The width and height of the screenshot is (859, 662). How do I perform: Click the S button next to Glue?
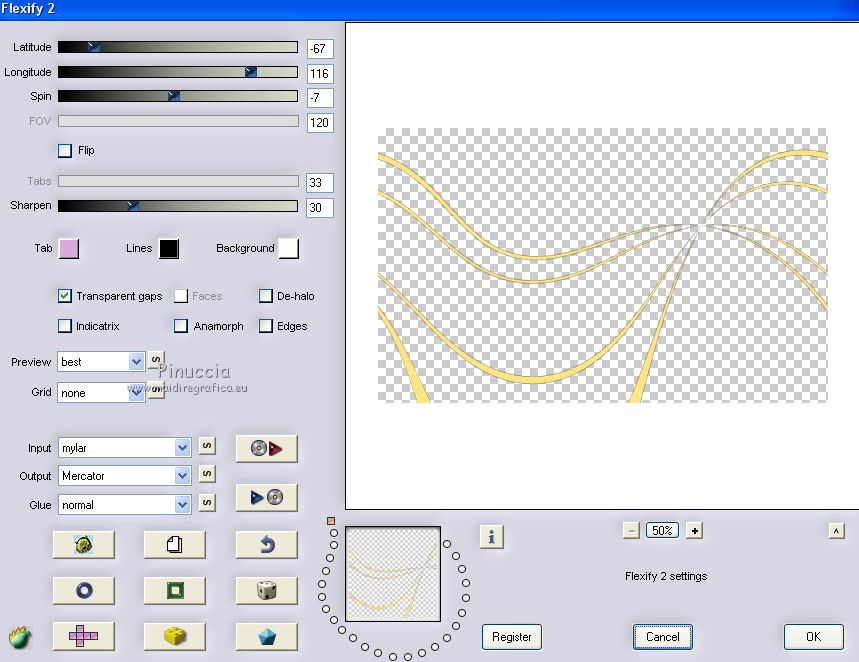pyautogui.click(x=207, y=502)
